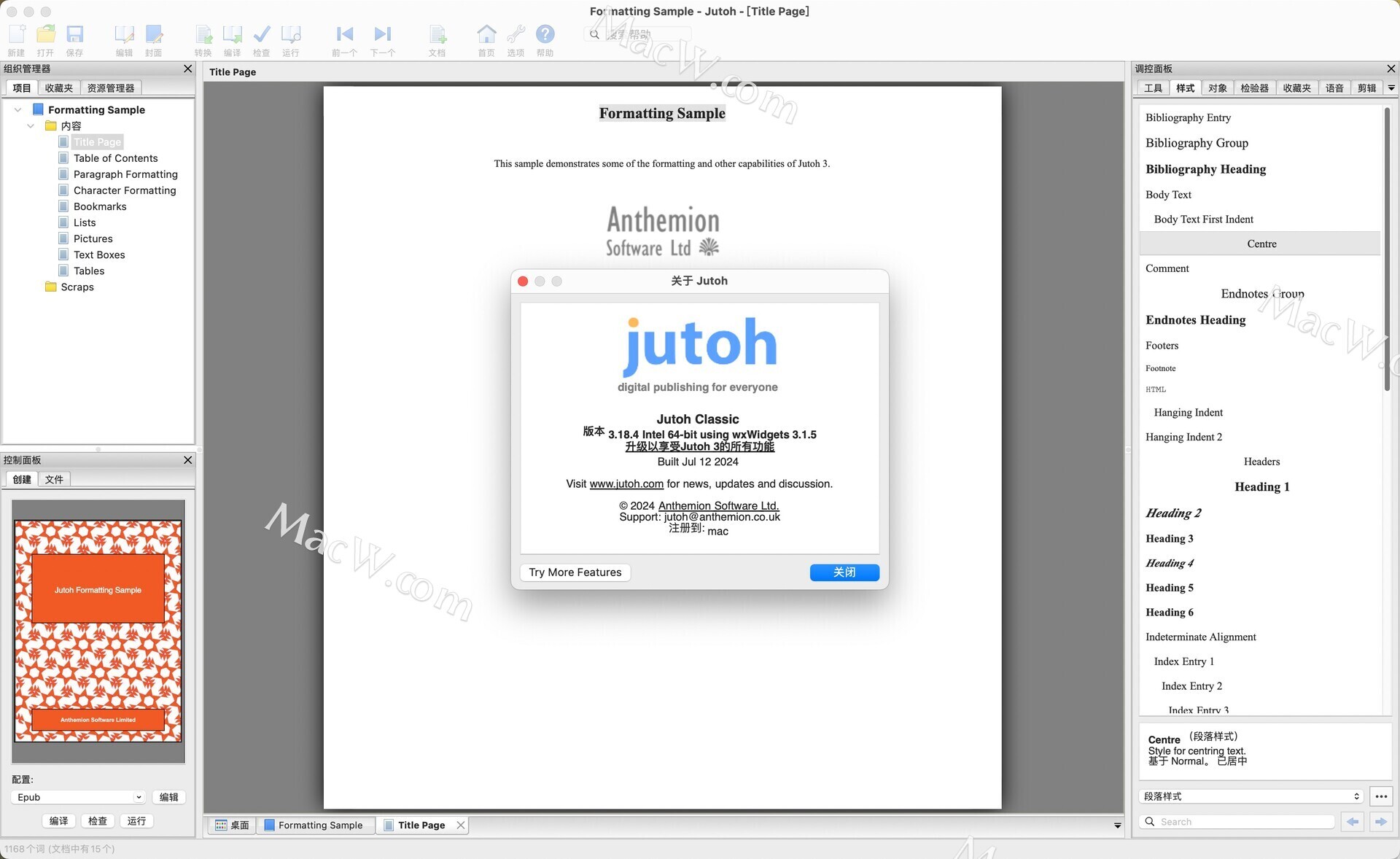Go to the previous document with 前一个

(x=344, y=40)
